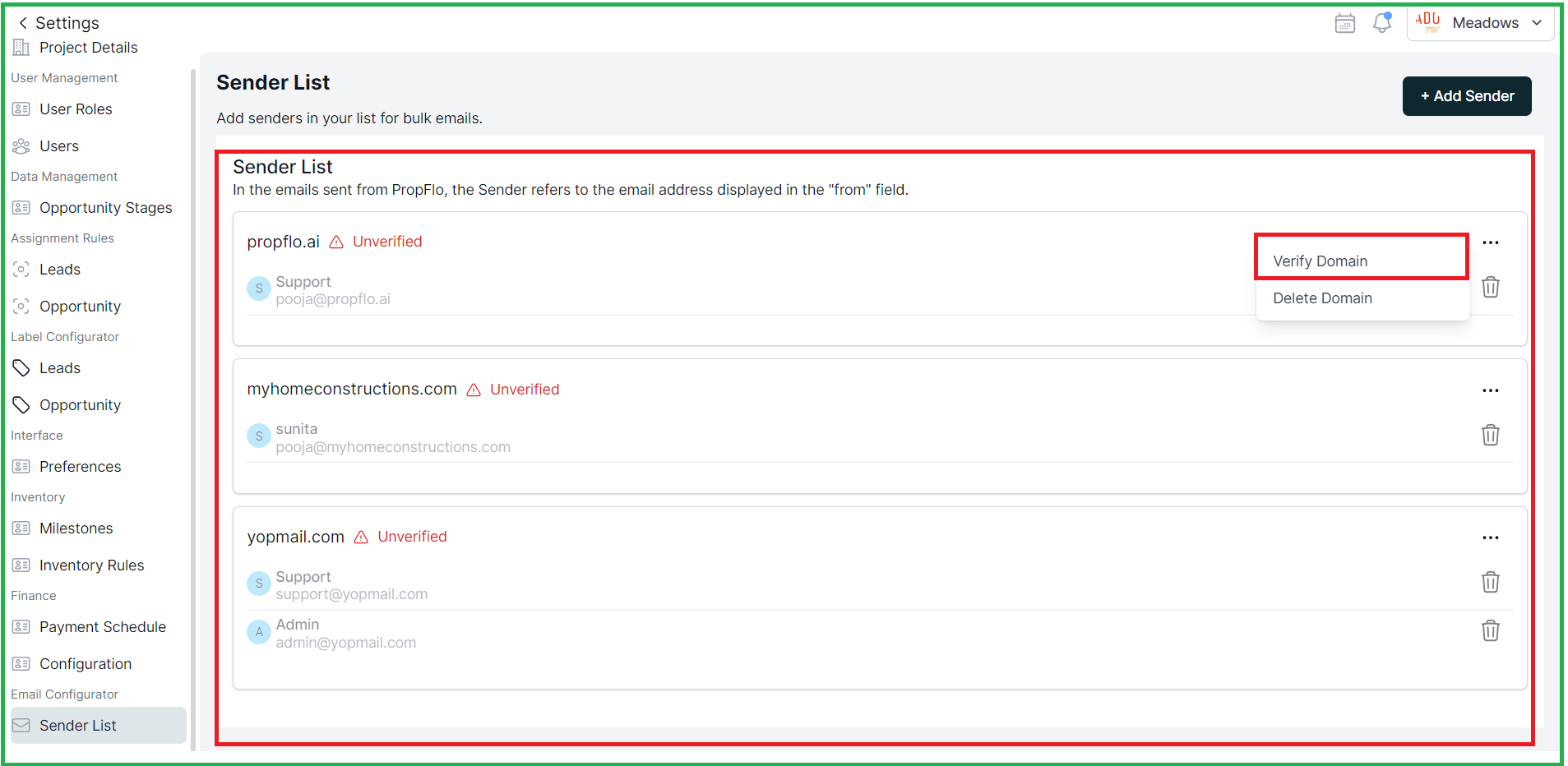The height and width of the screenshot is (766, 1568).
Task: Click Unverified status next to propflo.ai
Action: point(387,242)
